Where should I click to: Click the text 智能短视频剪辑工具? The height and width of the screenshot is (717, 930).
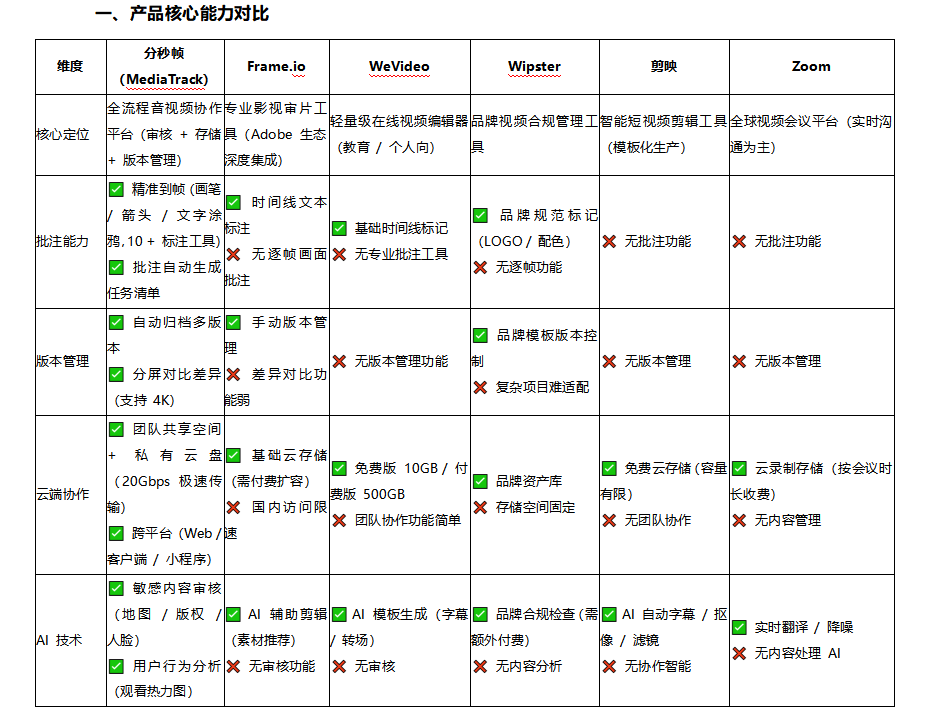pyautogui.click(x=664, y=122)
